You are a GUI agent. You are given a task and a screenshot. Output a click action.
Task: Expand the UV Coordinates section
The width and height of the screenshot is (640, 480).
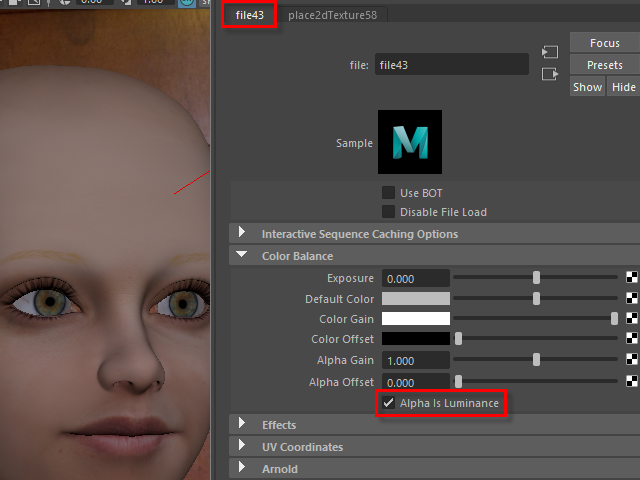(x=242, y=447)
